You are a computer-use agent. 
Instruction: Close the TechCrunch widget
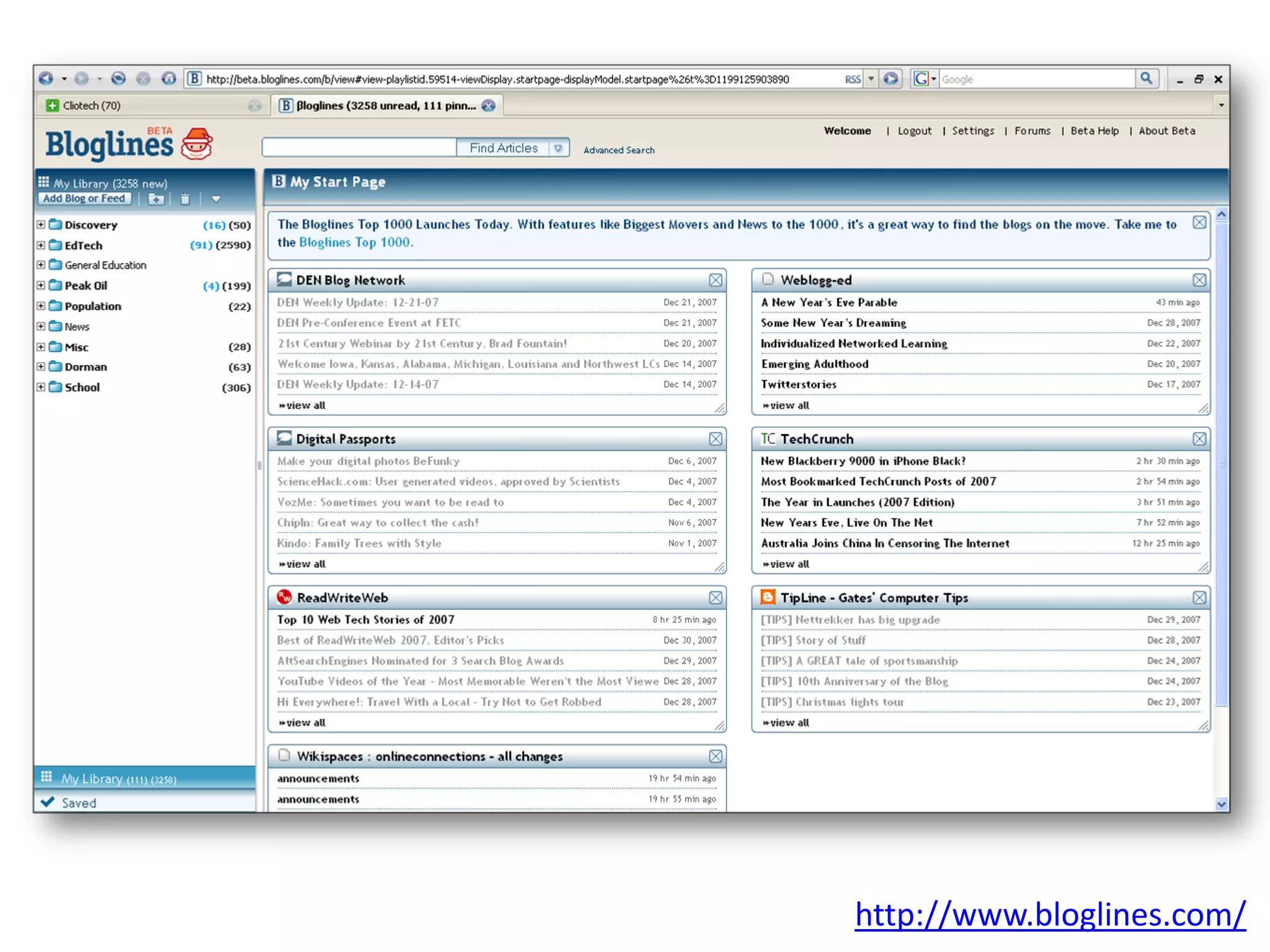pyautogui.click(x=1199, y=439)
